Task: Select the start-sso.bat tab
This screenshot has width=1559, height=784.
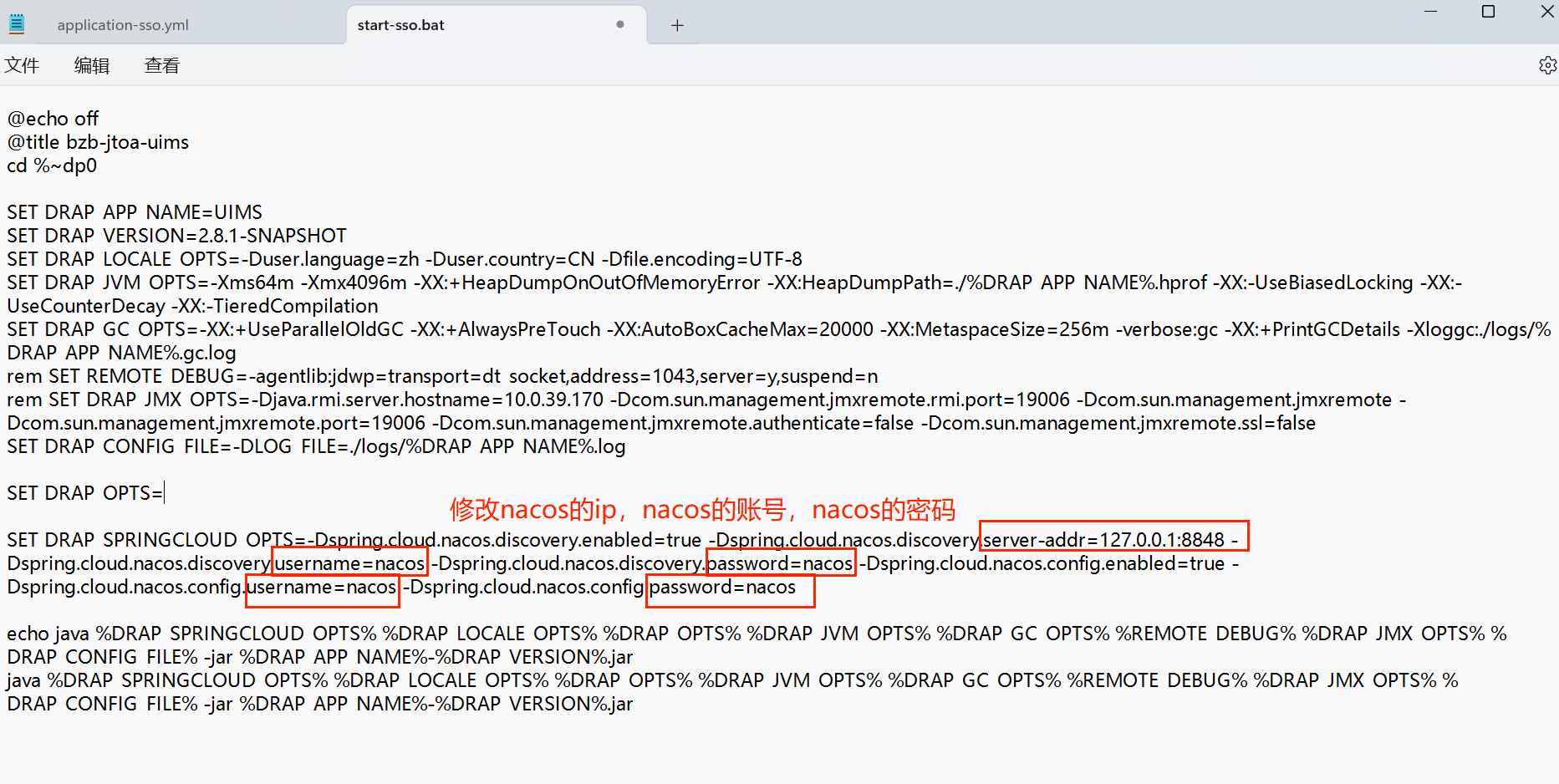Action: click(401, 25)
